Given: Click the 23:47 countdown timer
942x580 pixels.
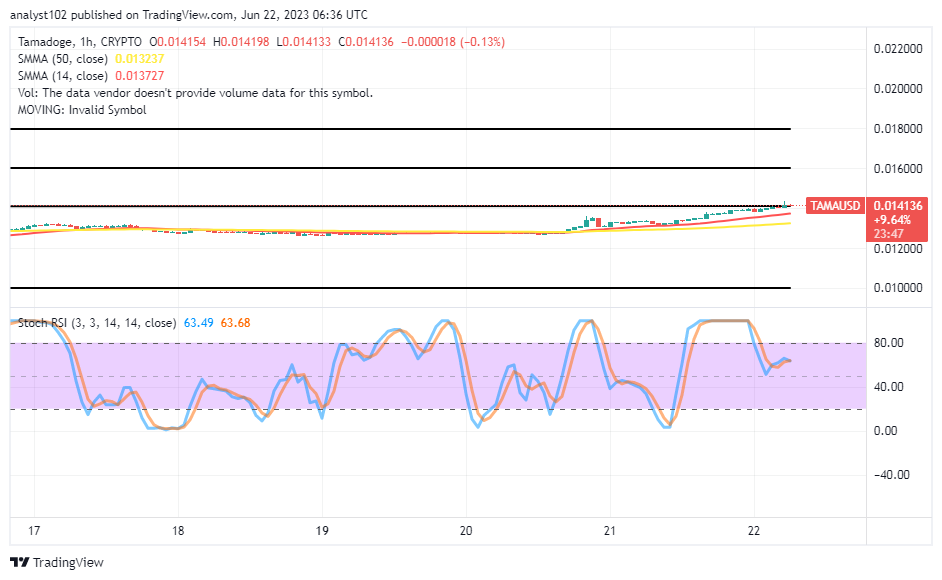Looking at the screenshot, I should 889,234.
